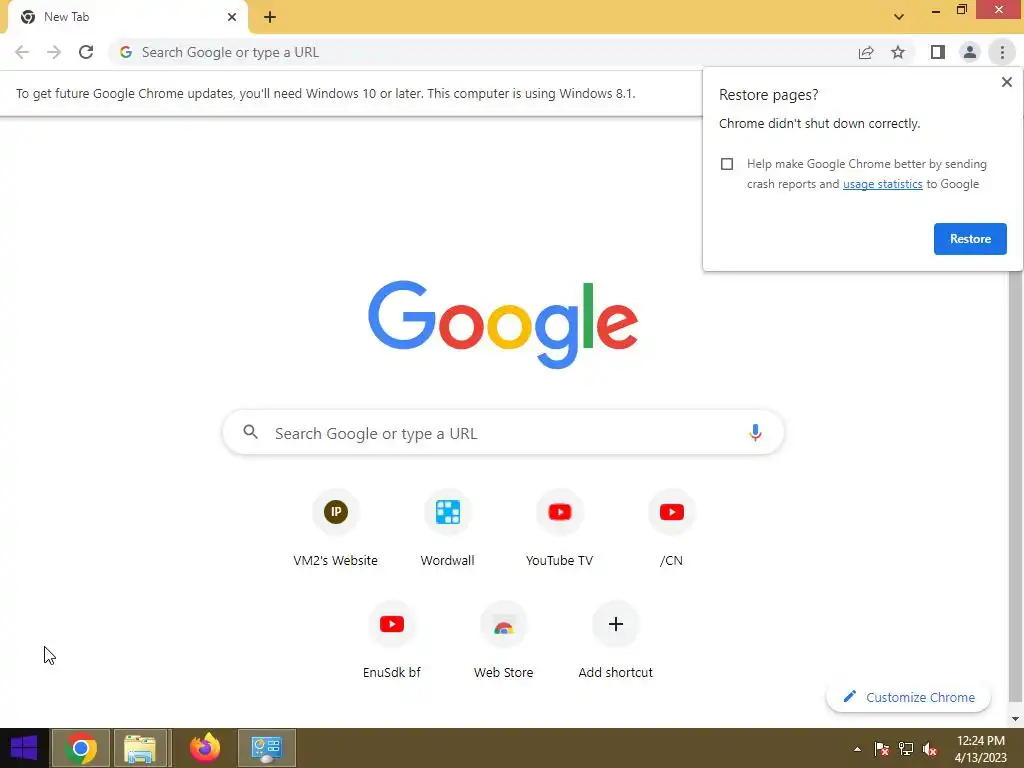Open File Explorer from the taskbar

point(142,748)
